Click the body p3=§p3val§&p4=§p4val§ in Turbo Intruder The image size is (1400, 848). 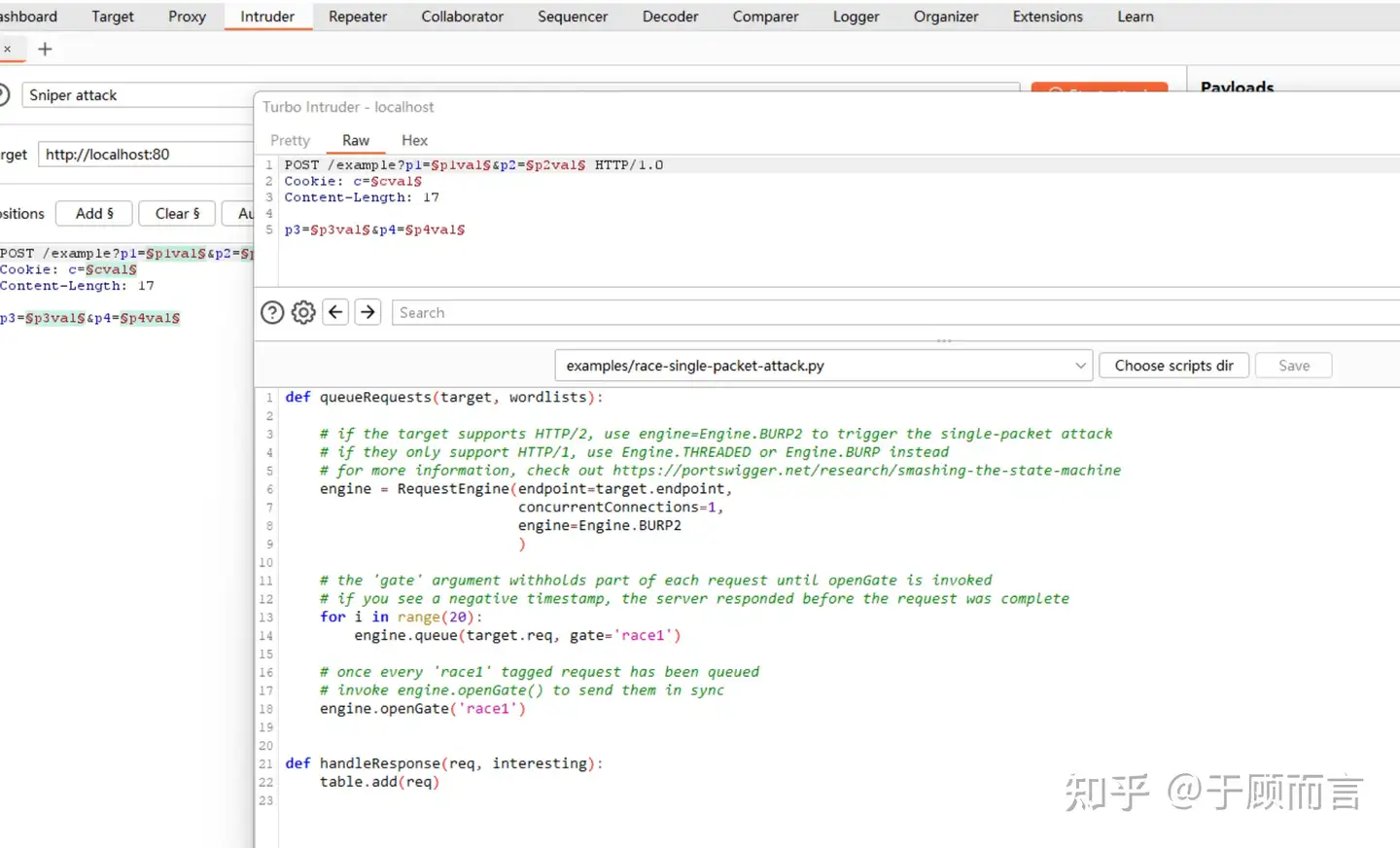374,230
